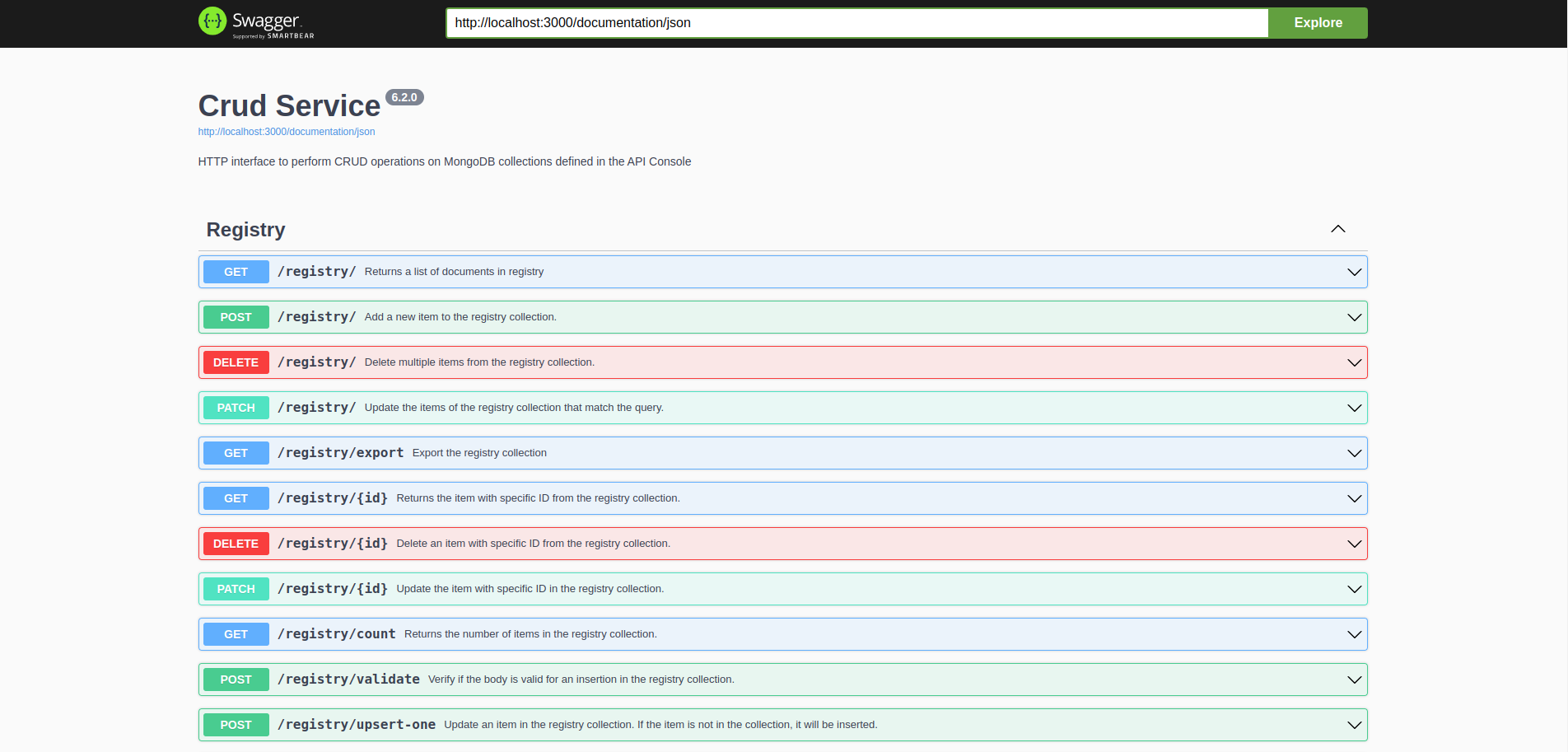
Task: Collapse the Registry section with the chevron
Action: pyautogui.click(x=1337, y=229)
